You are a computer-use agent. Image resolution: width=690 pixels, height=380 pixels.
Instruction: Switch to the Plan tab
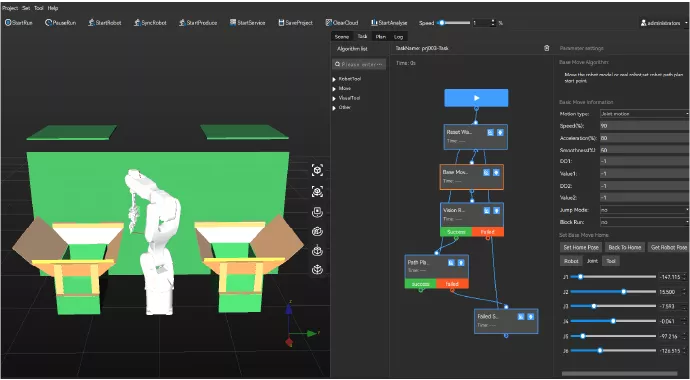tap(381, 37)
